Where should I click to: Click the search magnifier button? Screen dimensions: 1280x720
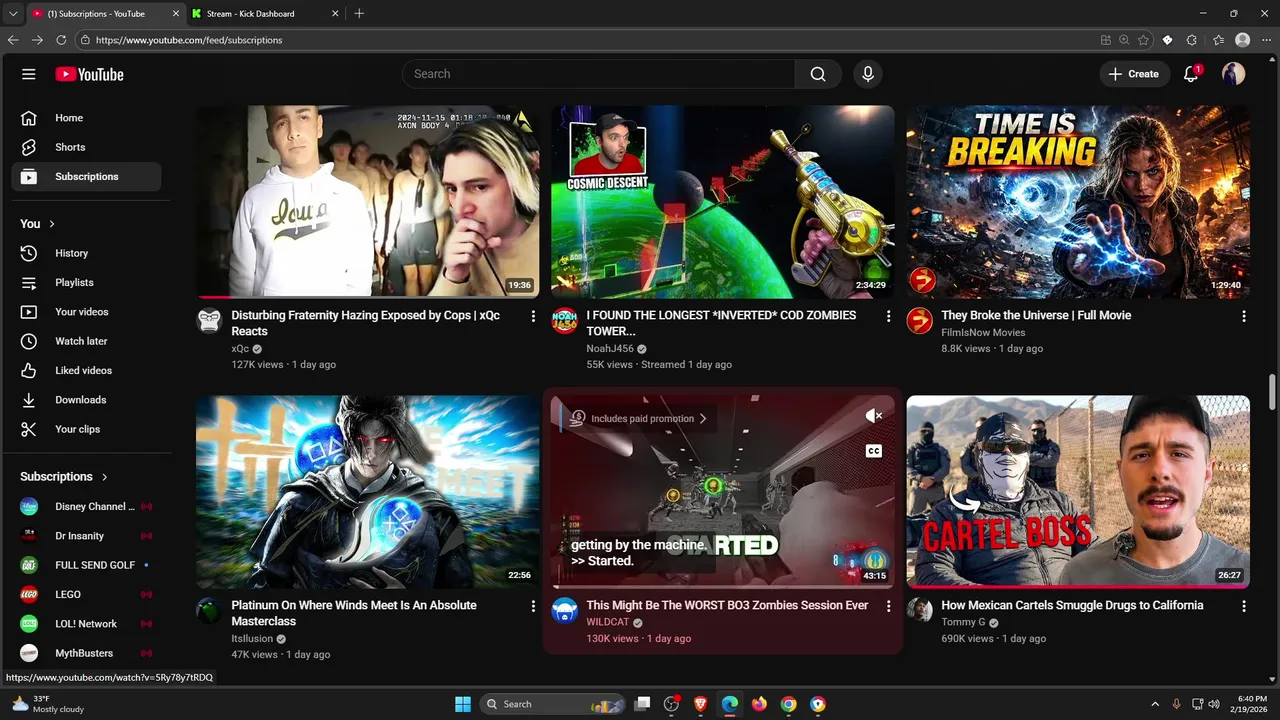(818, 74)
